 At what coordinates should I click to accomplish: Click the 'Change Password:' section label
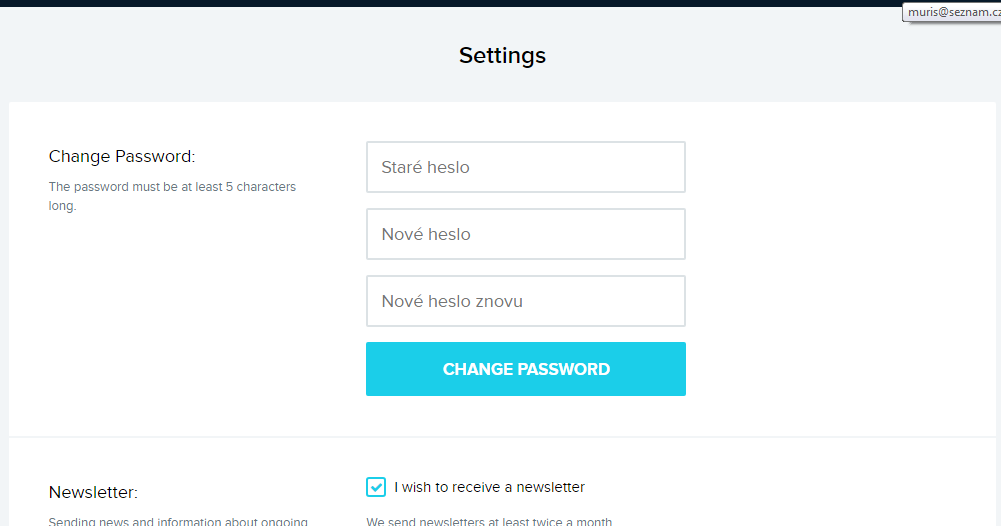(x=122, y=156)
